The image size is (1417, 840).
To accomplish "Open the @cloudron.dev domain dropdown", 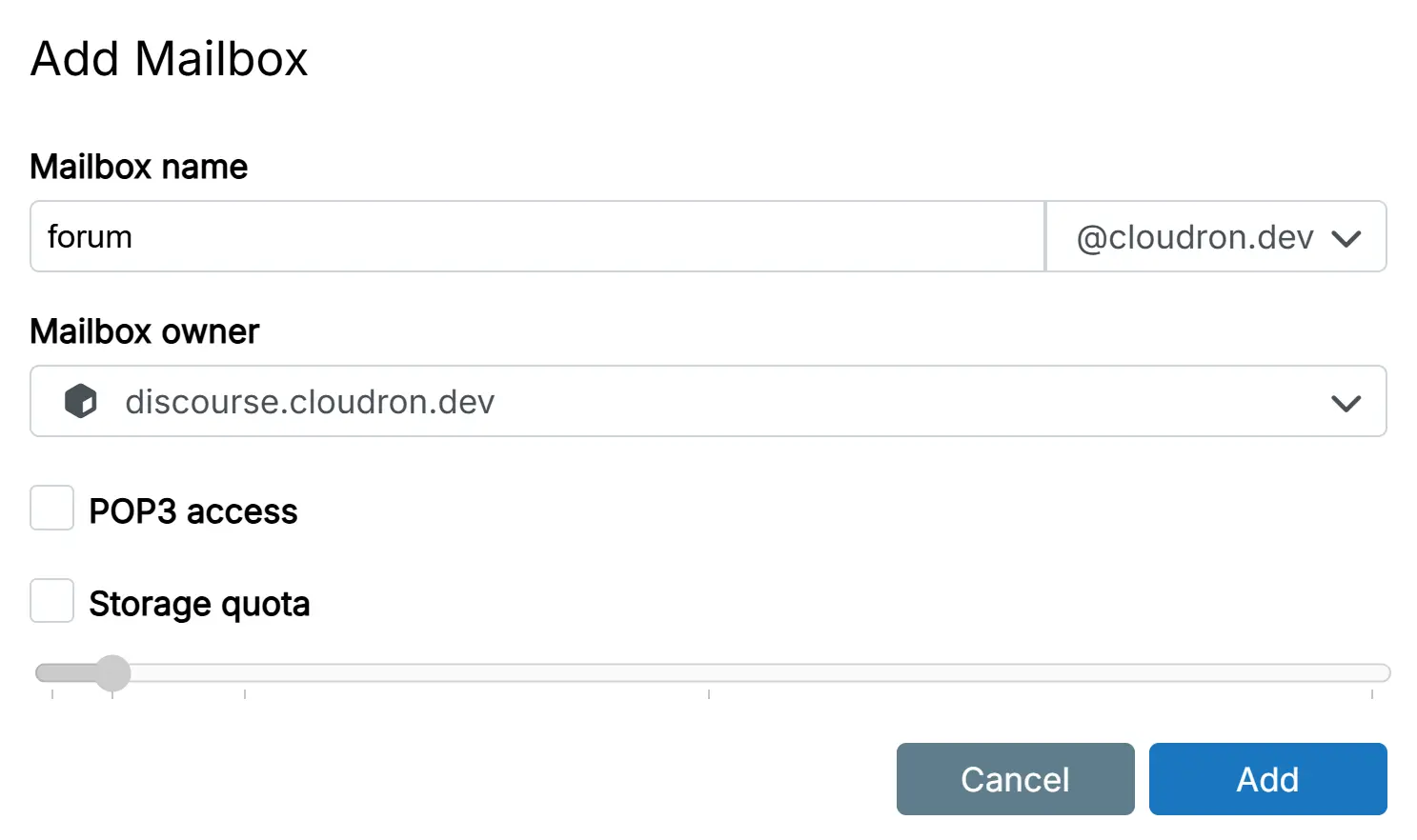I will [1216, 237].
